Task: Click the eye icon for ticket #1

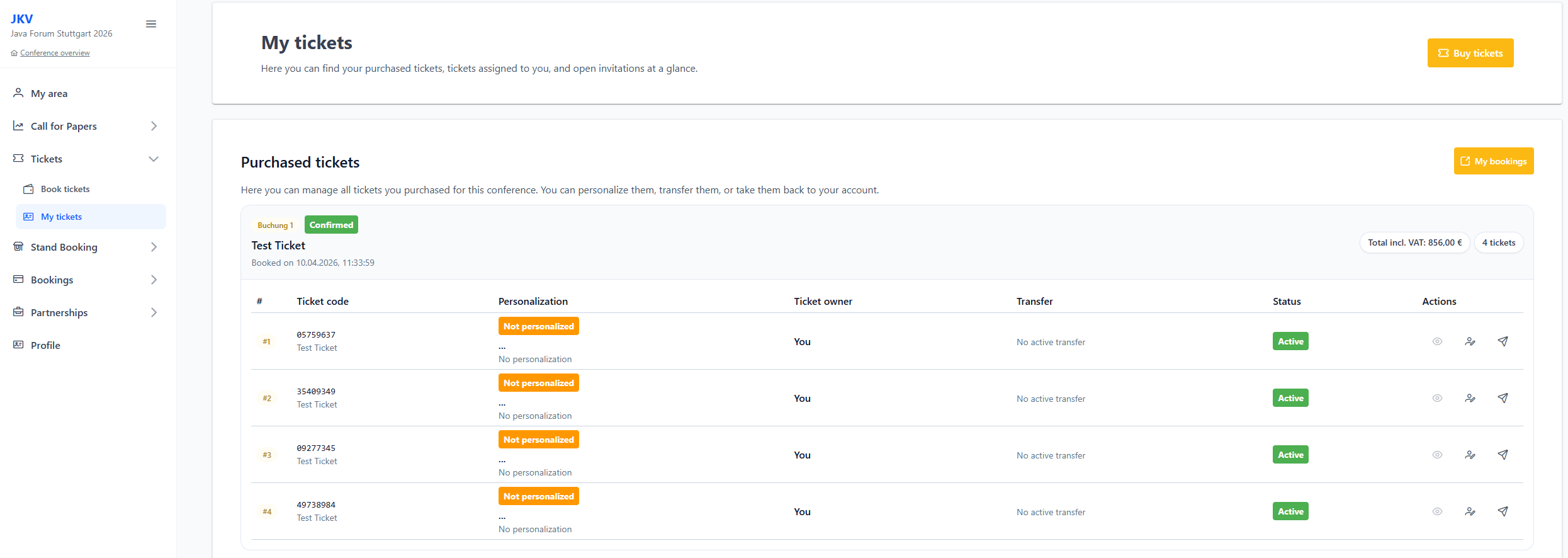Action: tap(1437, 341)
